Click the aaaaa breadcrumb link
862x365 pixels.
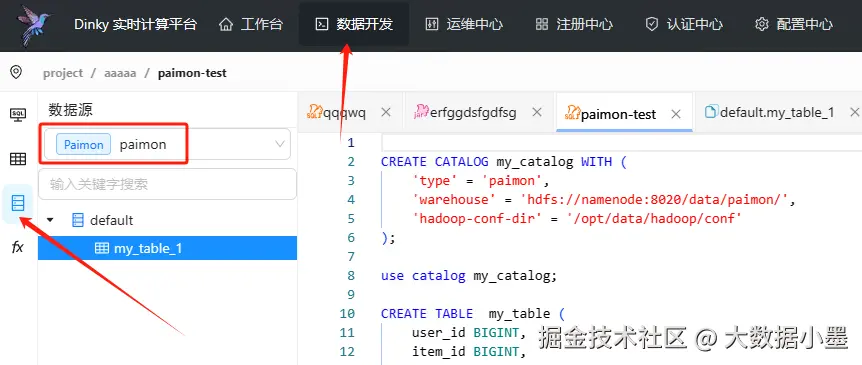coord(120,73)
